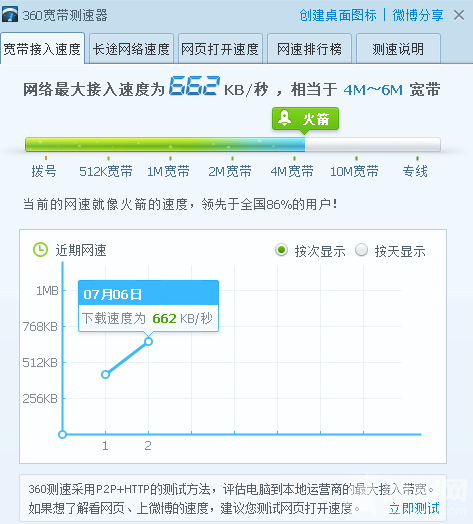Open the 测速说明 tab
The width and height of the screenshot is (473, 524).
(398, 49)
